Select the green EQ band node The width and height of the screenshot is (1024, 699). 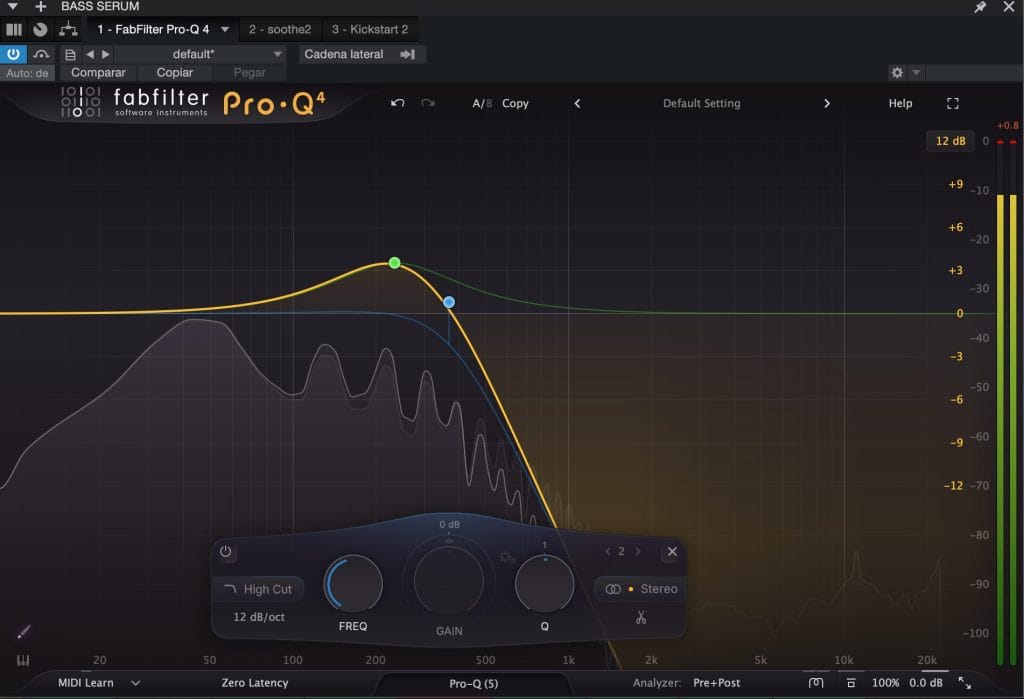click(x=394, y=263)
